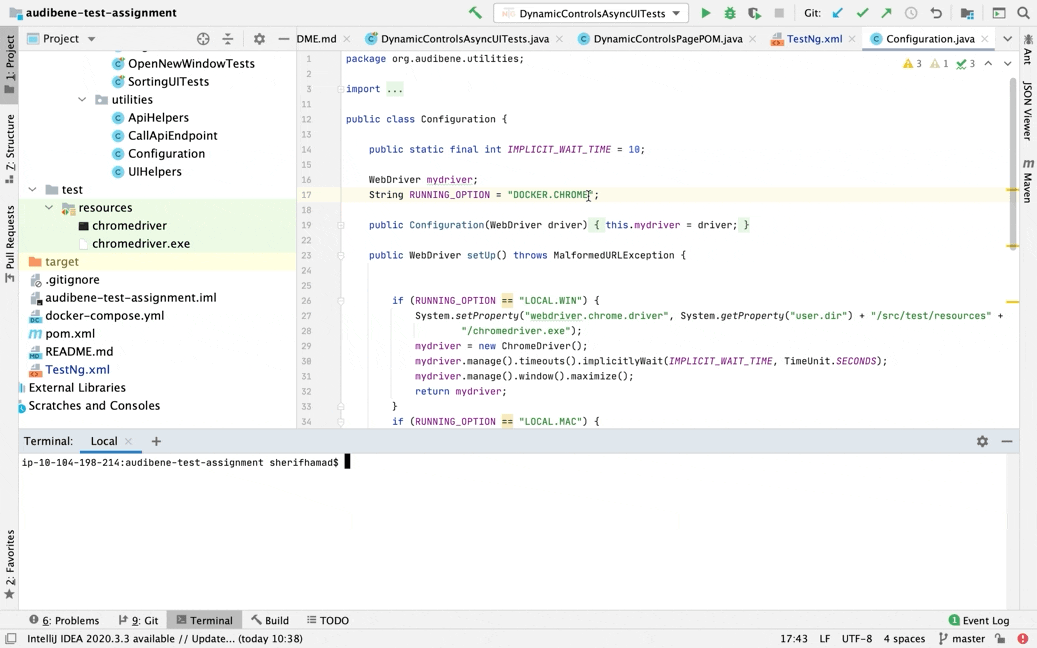The image size is (1037, 648).
Task: Click Collapse All icon in Project panel
Action: click(228, 39)
